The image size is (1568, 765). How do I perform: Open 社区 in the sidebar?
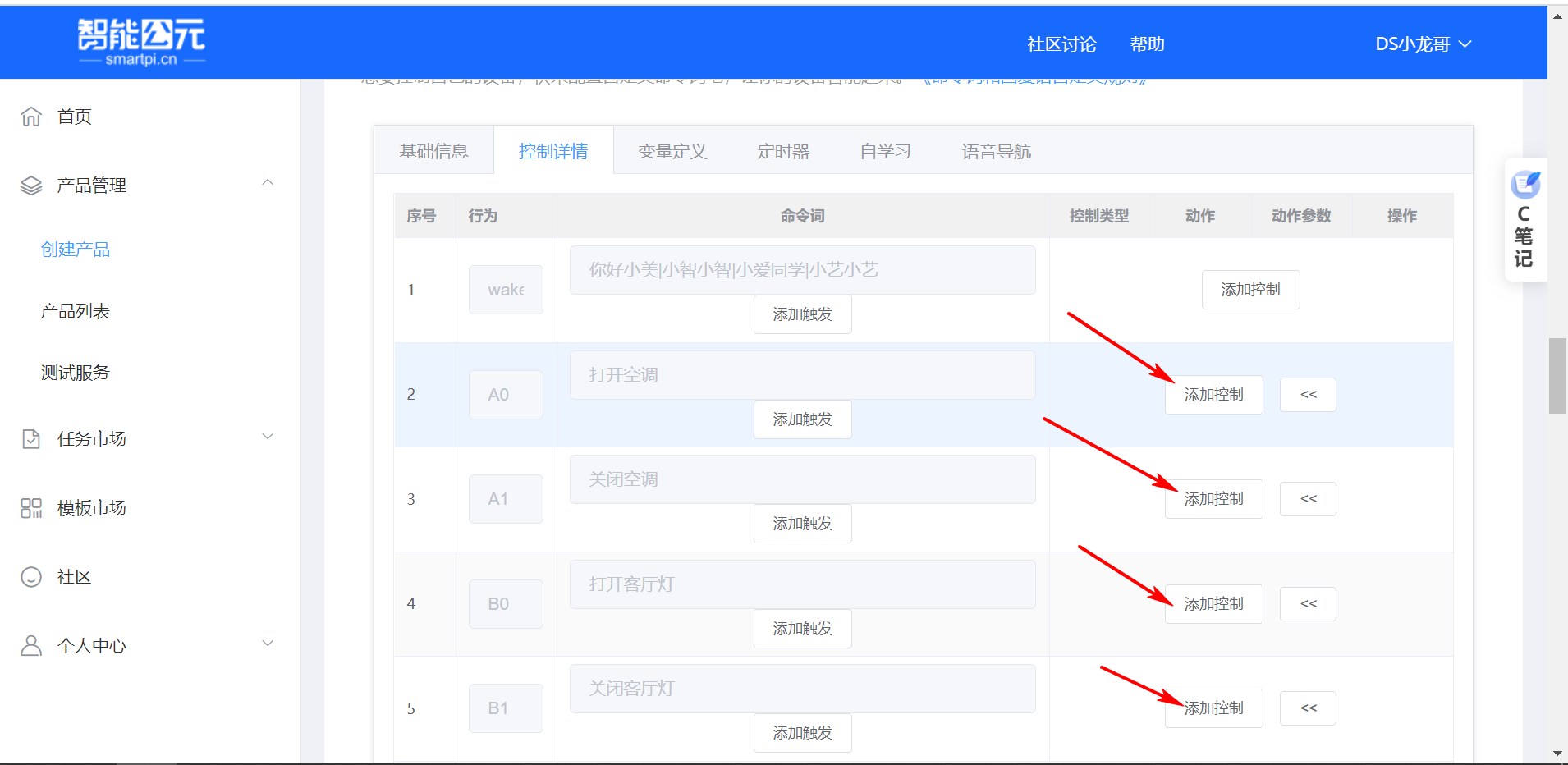(74, 577)
